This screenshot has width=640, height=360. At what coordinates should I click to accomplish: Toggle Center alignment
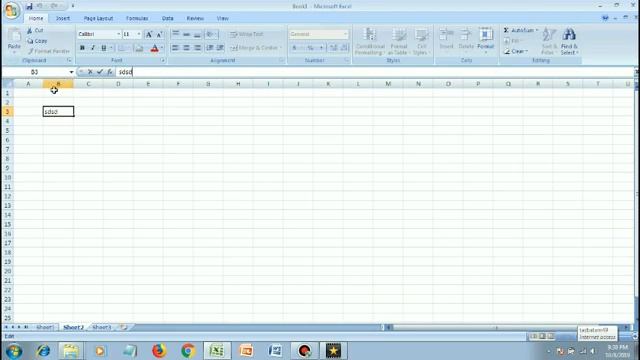[x=187, y=48]
